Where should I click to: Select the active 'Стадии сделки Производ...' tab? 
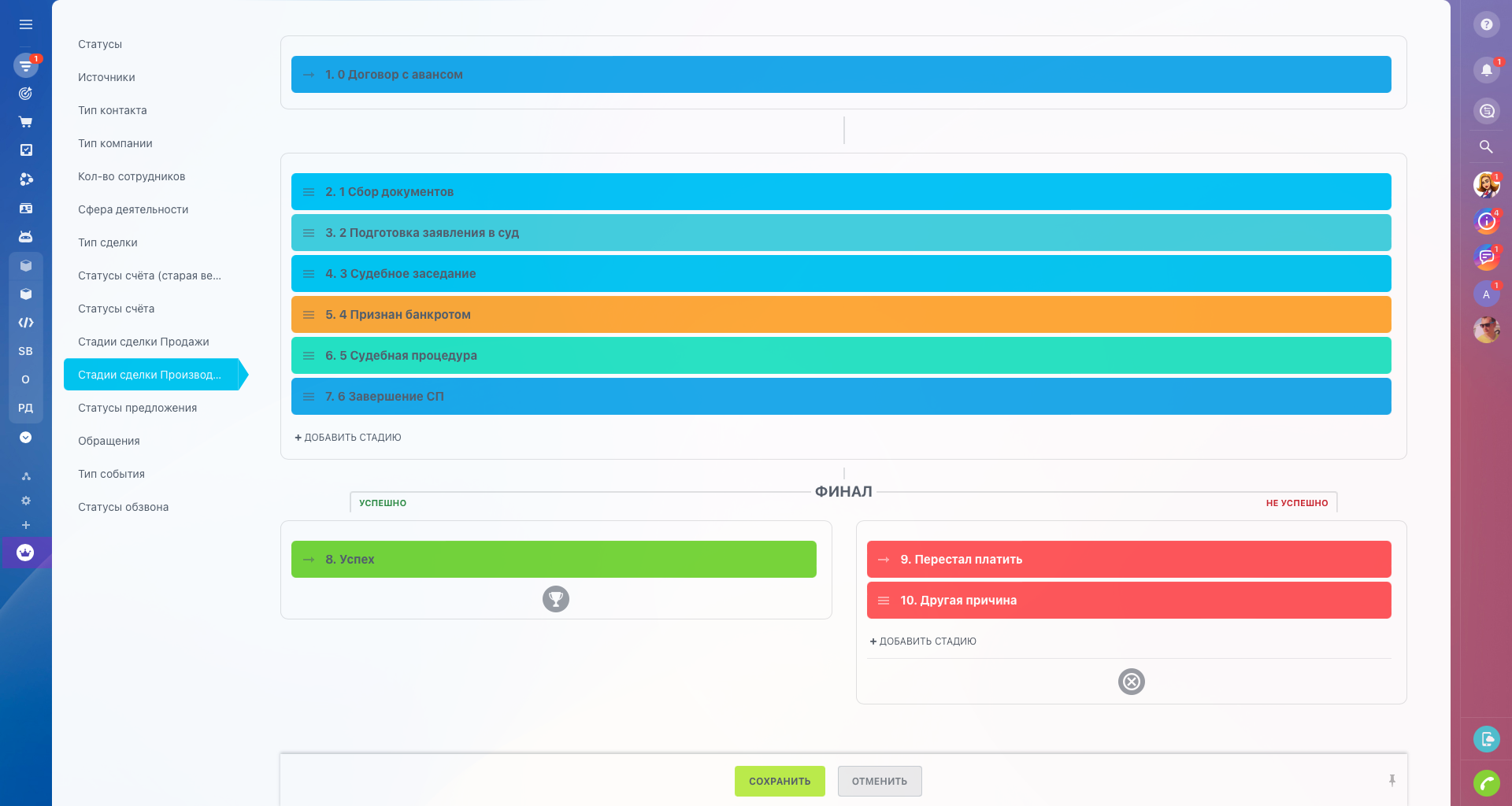click(155, 375)
